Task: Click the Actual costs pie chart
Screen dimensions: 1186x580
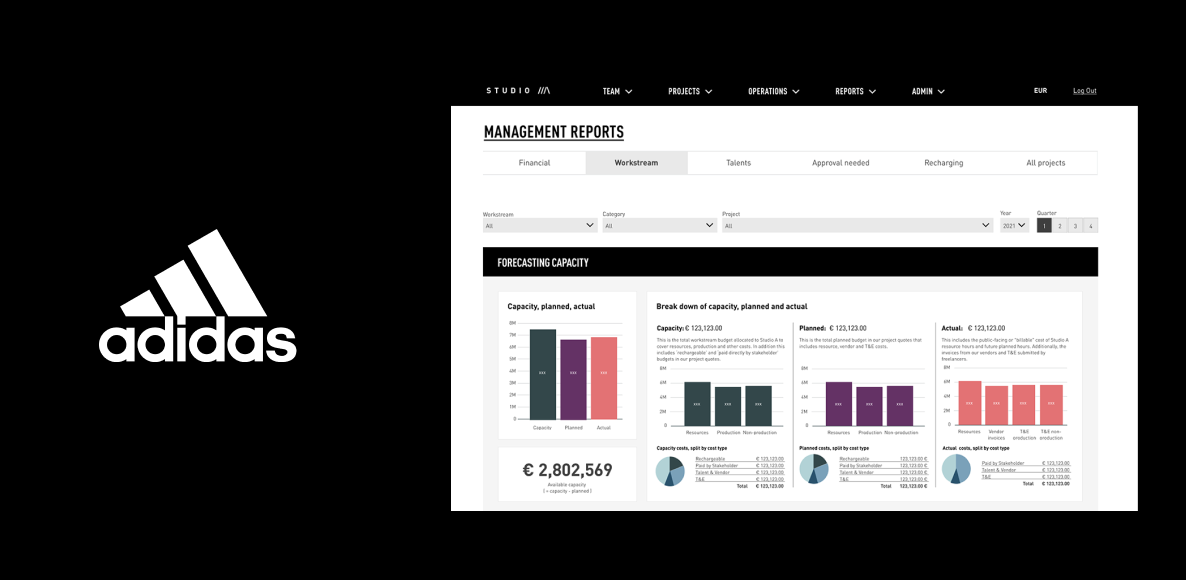Action: point(956,470)
